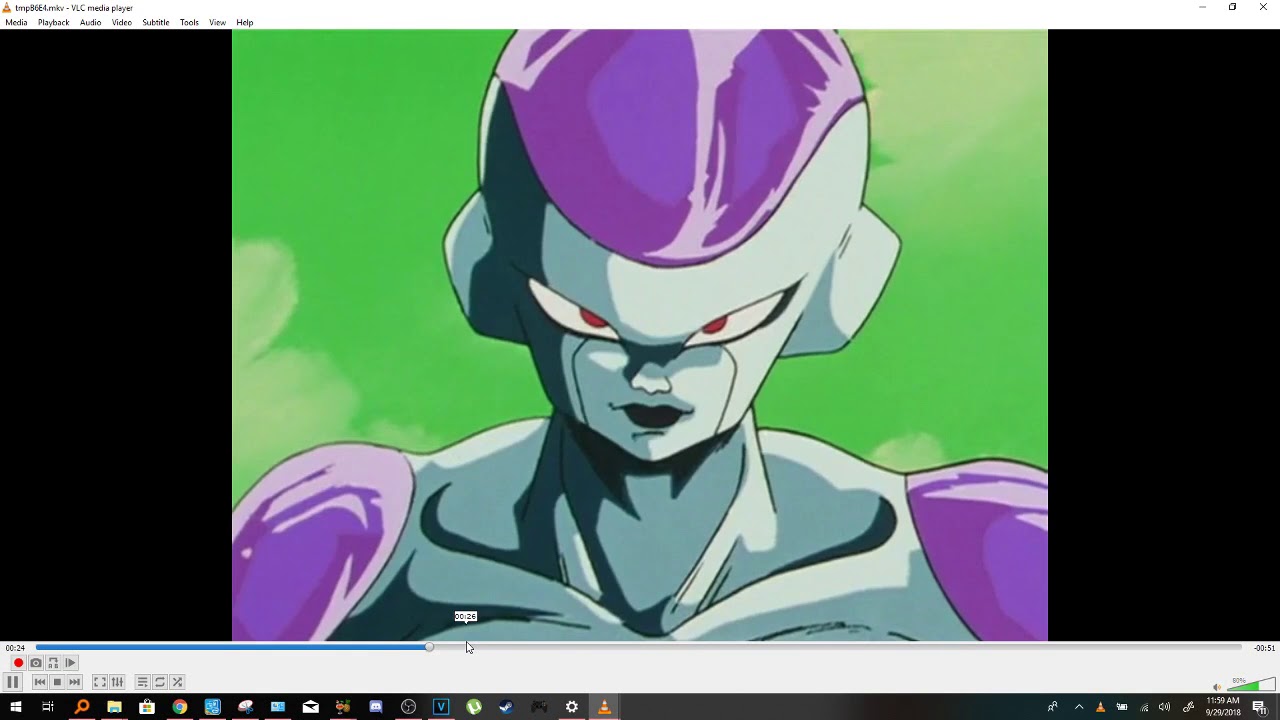Open the Video menu

coord(121,22)
